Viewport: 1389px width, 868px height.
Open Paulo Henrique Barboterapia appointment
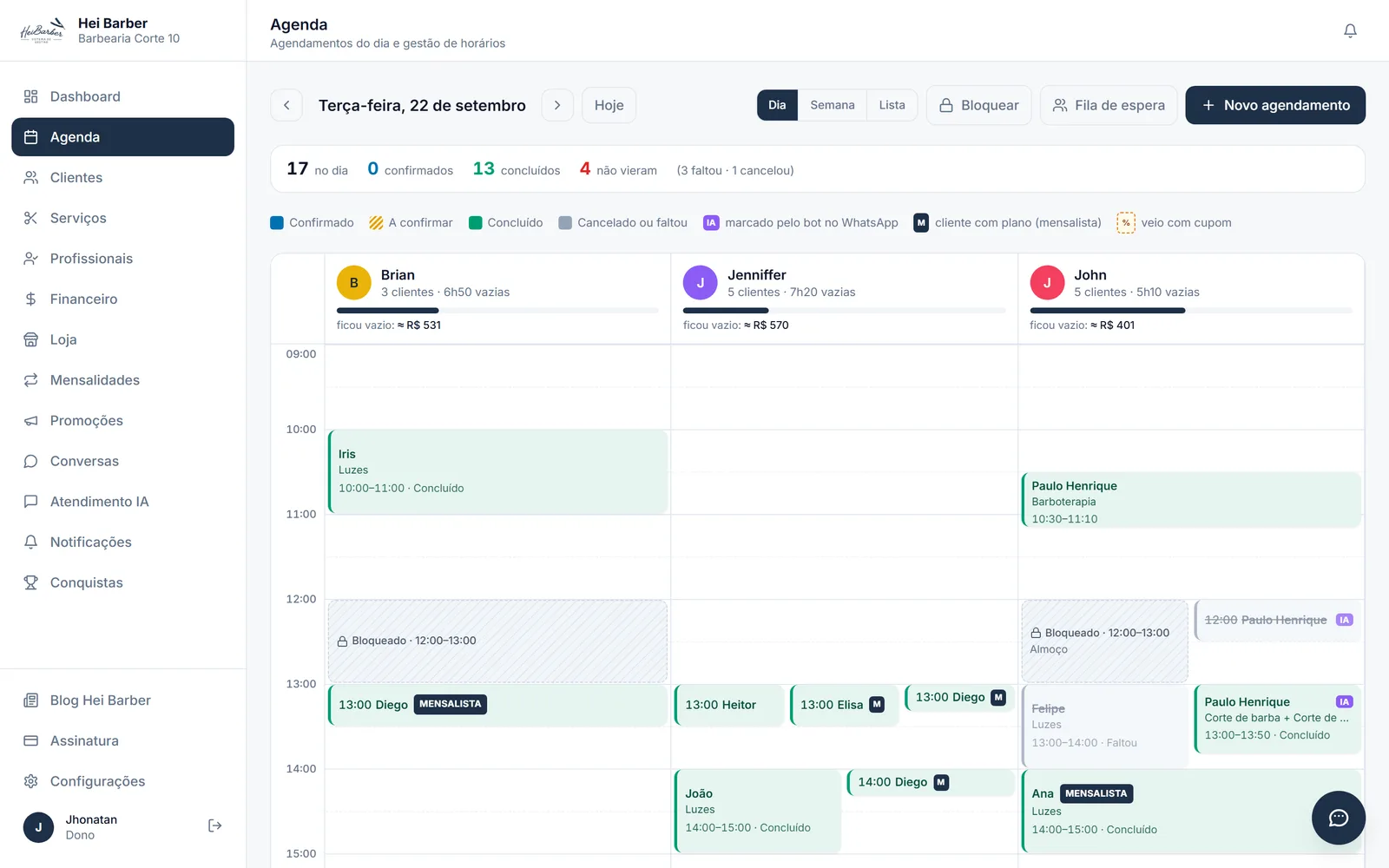pos(1190,500)
